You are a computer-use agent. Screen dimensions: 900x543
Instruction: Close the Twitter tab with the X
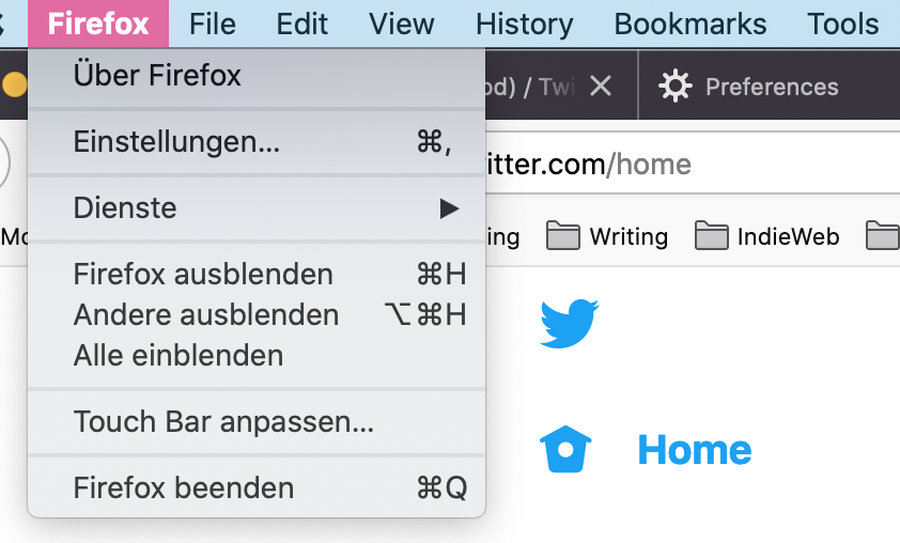tap(600, 87)
